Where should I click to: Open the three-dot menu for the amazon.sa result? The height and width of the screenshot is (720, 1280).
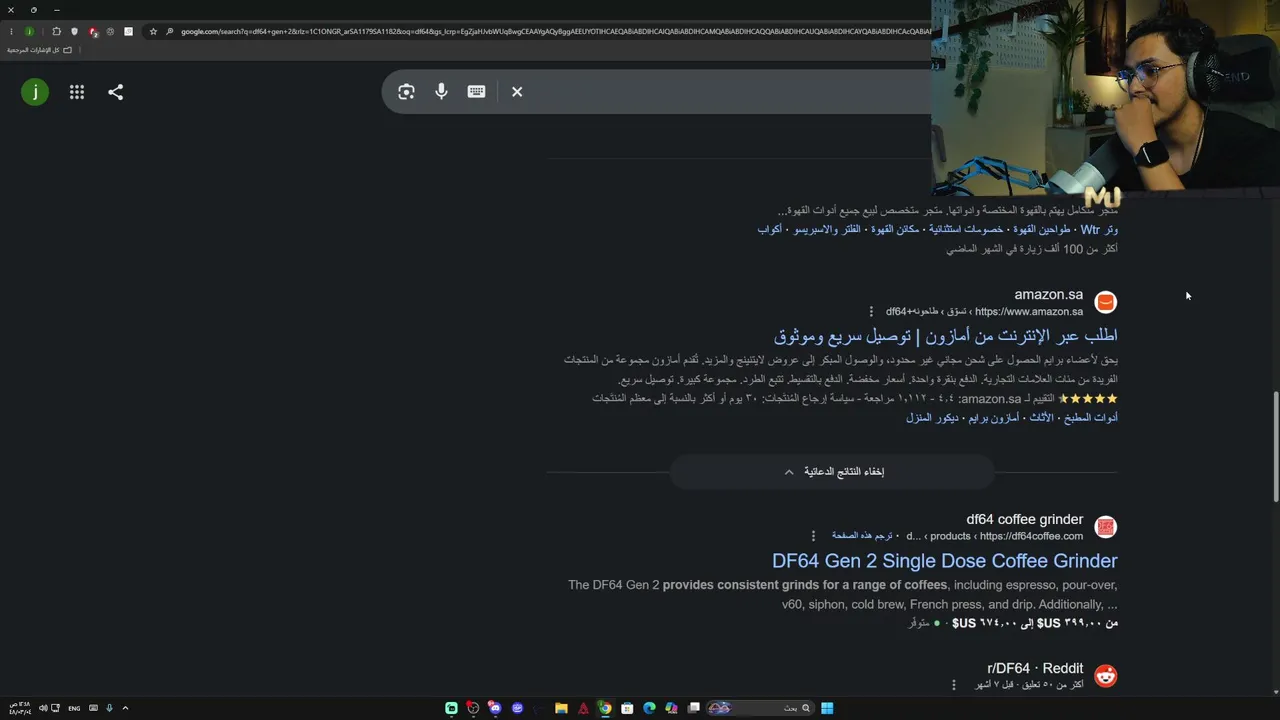871,312
